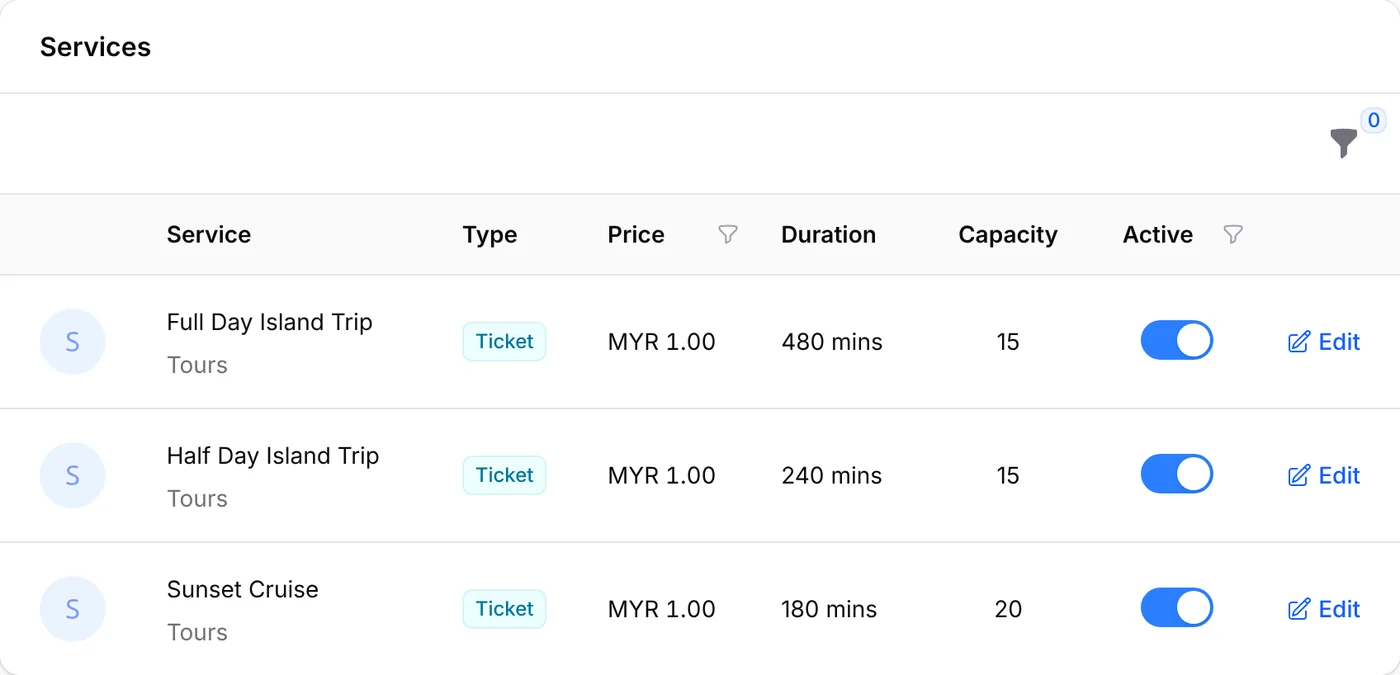1400x675 pixels.
Task: Click the avatar for Full Day Island Trip
Action: (72, 342)
